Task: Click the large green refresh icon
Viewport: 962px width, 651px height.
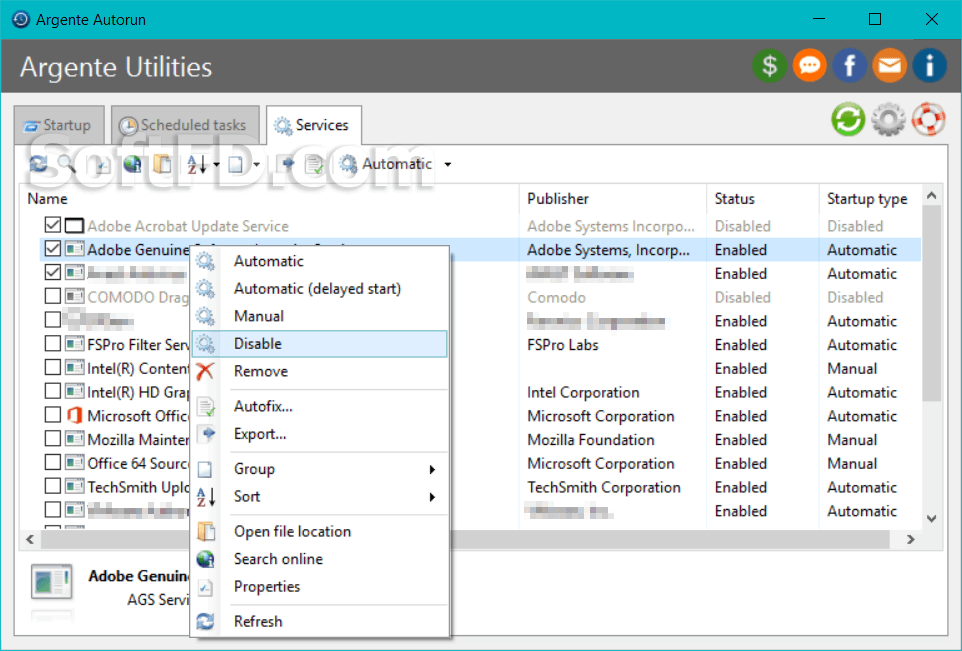Action: pyautogui.click(x=848, y=119)
